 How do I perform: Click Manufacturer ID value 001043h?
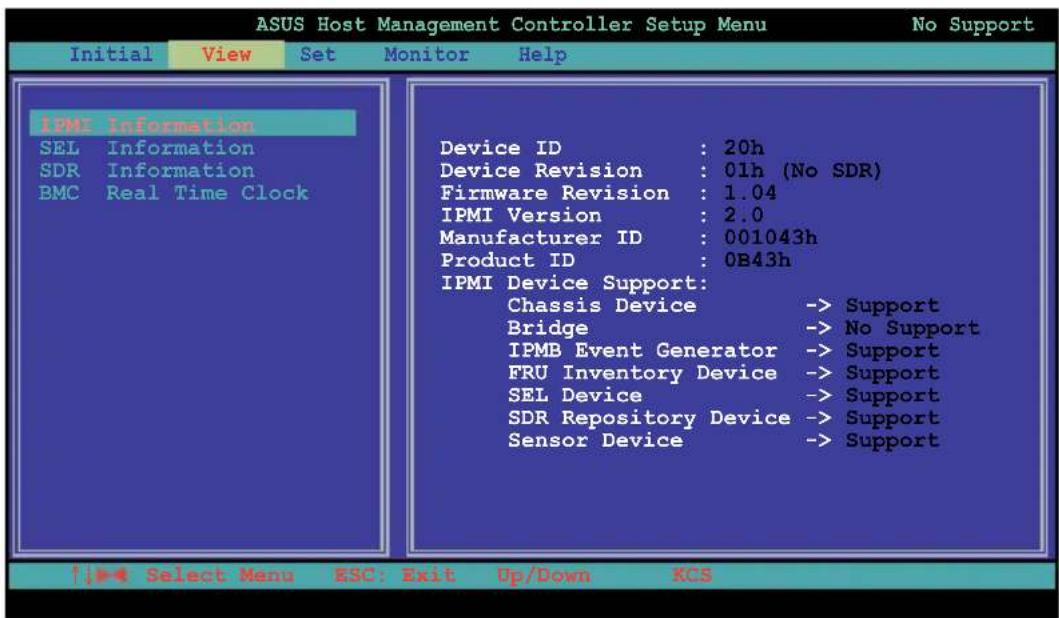tap(770, 238)
